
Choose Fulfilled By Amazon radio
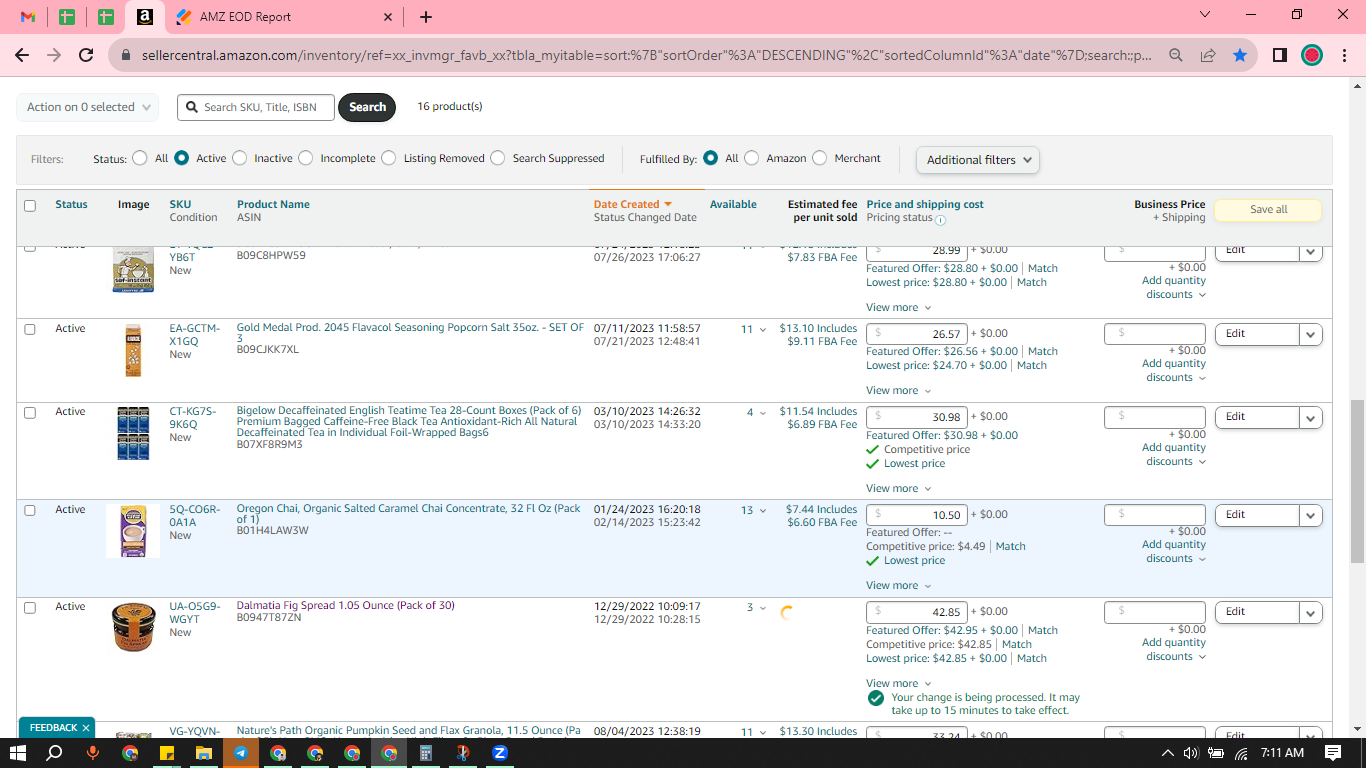pyautogui.click(x=751, y=158)
